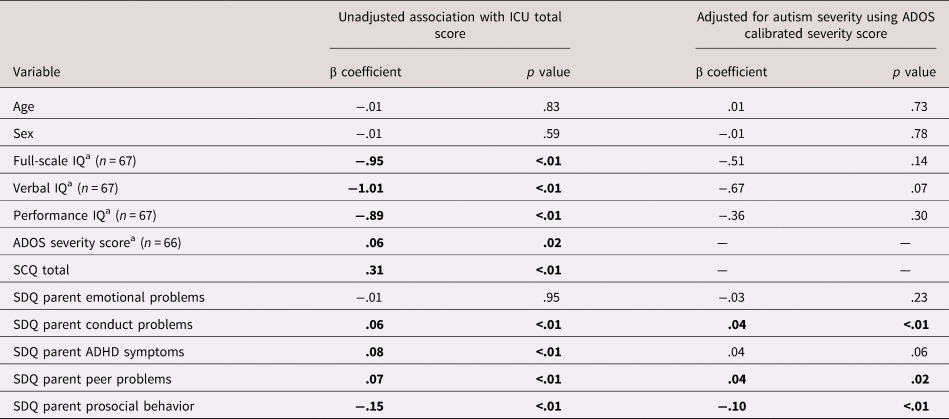Click the 'Variable' column header
Screen dimensions: 949x419
[37, 72]
